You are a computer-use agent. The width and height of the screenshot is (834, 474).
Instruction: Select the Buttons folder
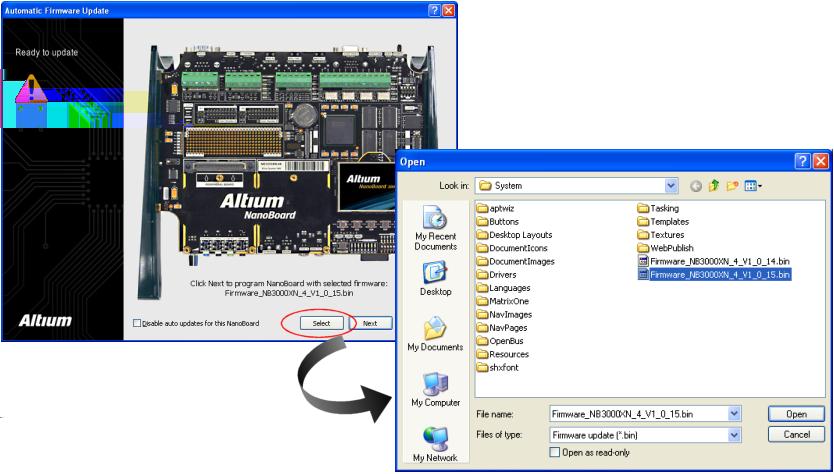point(498,222)
